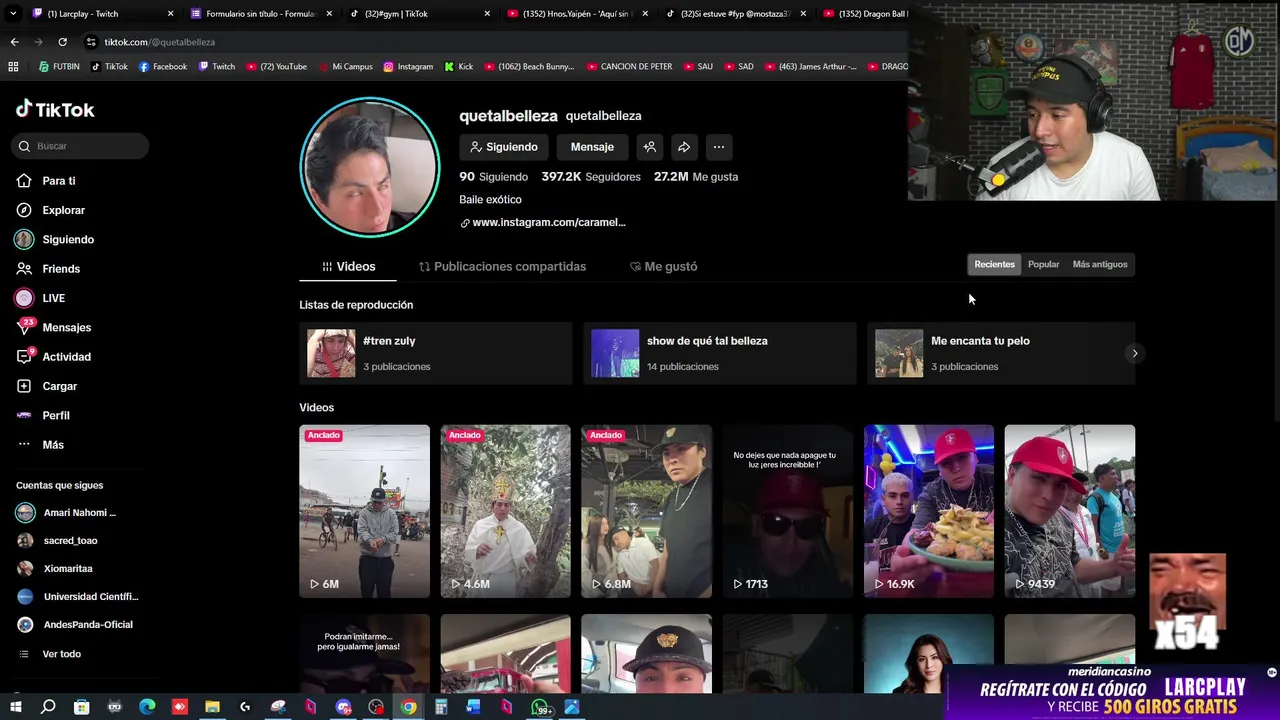1280x720 pixels.
Task: Expand followed accounts with Ver todo
Action: 61,654
